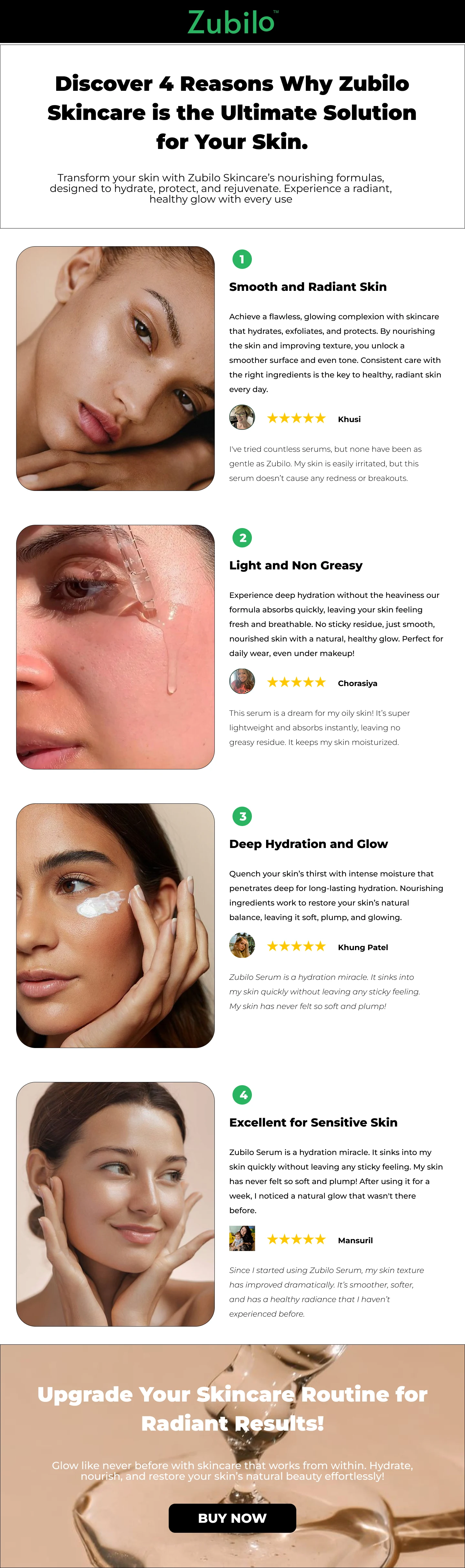
Task: Click the Excellent for Sensitive Skin heading
Action: coord(313,1122)
